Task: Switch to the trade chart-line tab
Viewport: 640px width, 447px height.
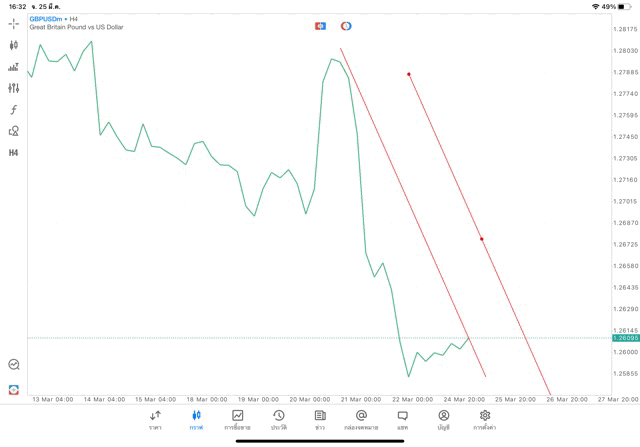Action: 237,420
